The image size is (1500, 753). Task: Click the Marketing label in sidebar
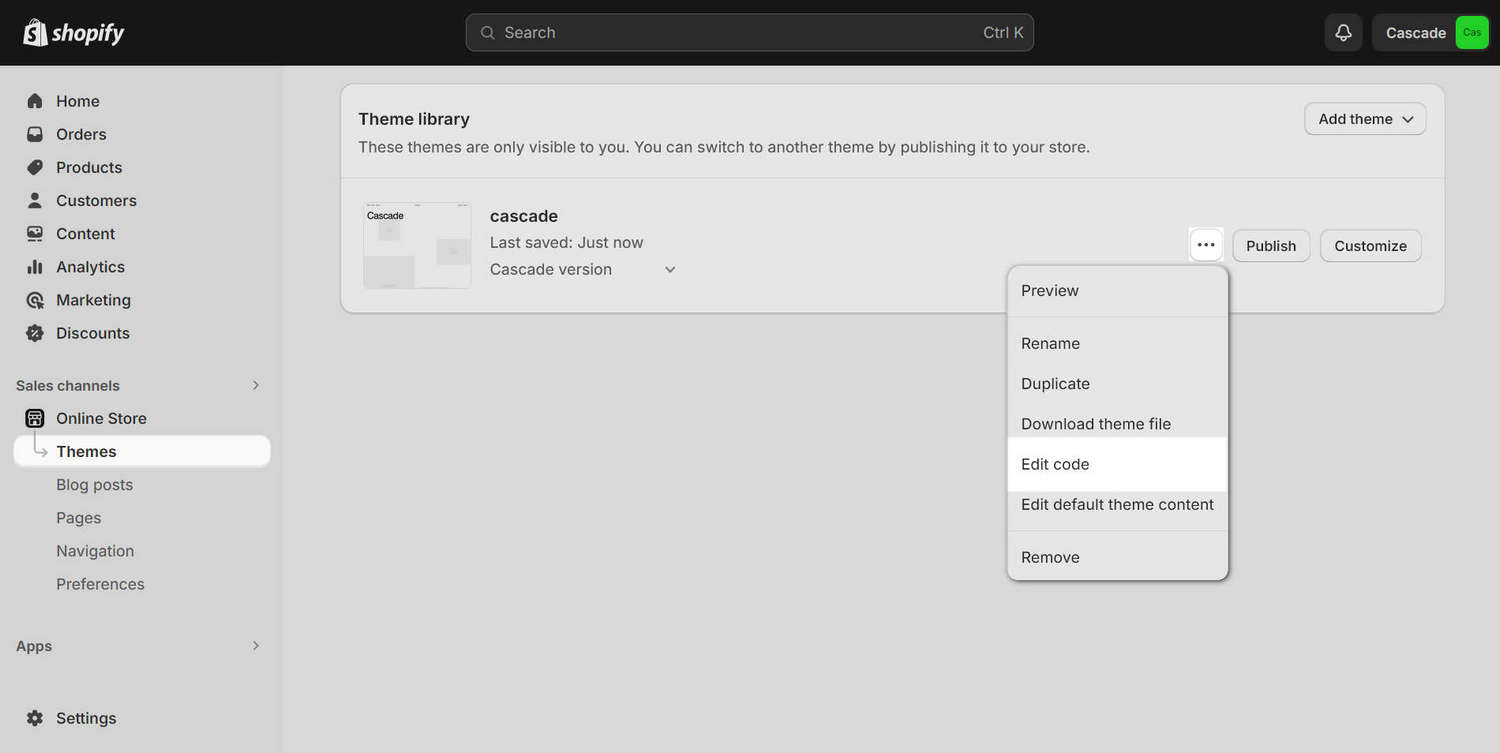tap(93, 300)
